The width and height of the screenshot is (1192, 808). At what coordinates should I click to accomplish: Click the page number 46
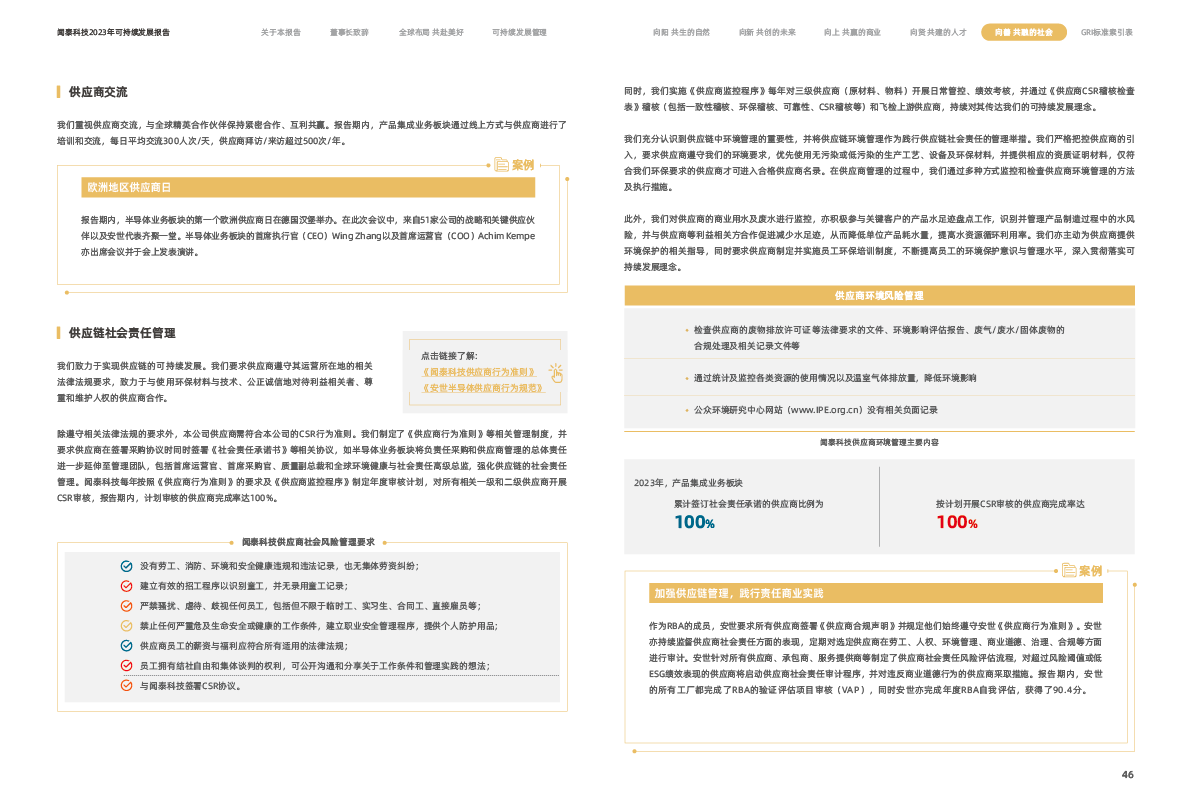pos(1127,775)
